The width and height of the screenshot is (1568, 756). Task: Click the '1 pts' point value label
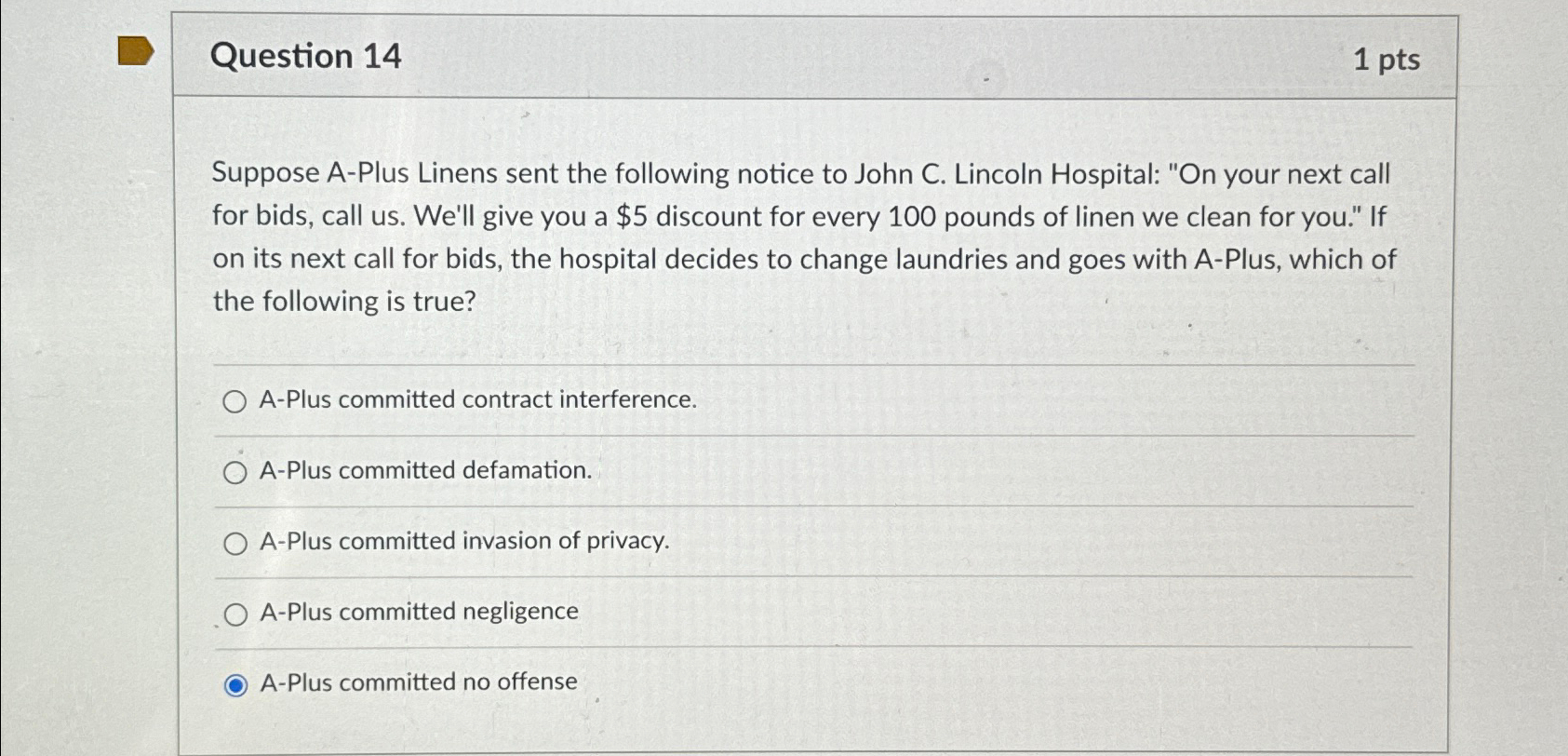(x=1388, y=58)
